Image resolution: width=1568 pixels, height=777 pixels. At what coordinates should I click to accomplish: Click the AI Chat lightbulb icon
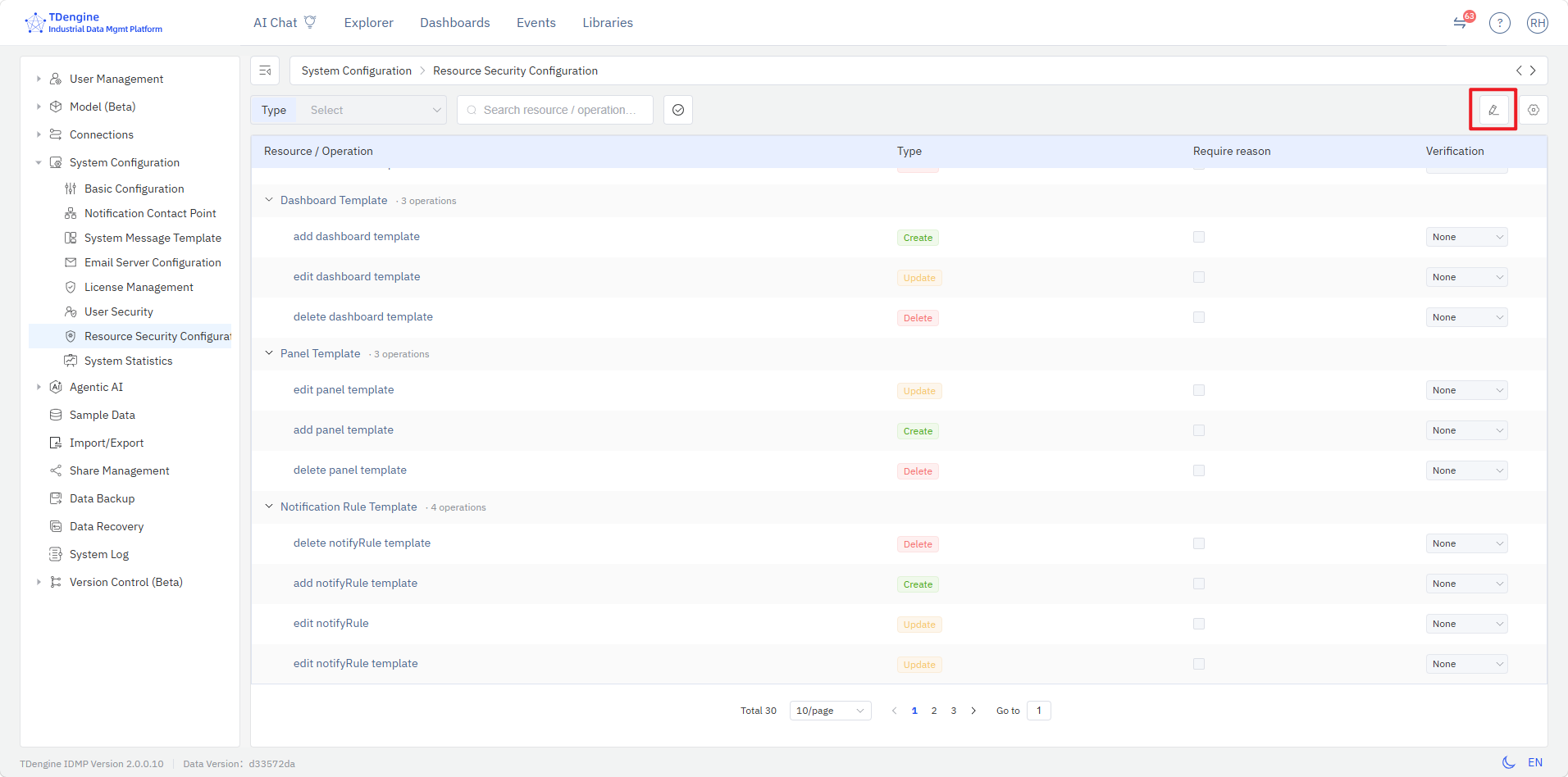point(310,22)
